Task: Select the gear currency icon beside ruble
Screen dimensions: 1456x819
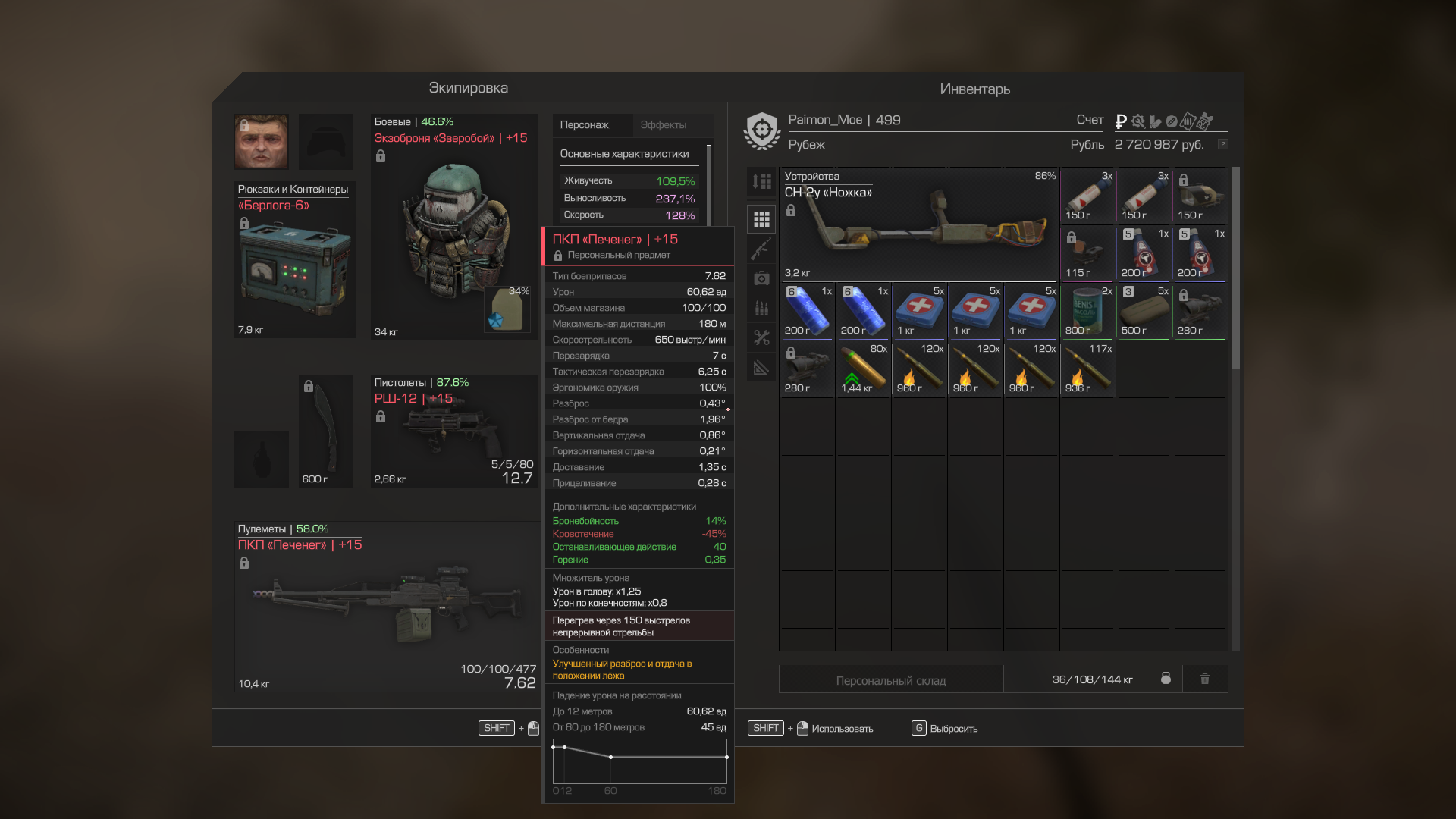Action: (1137, 121)
